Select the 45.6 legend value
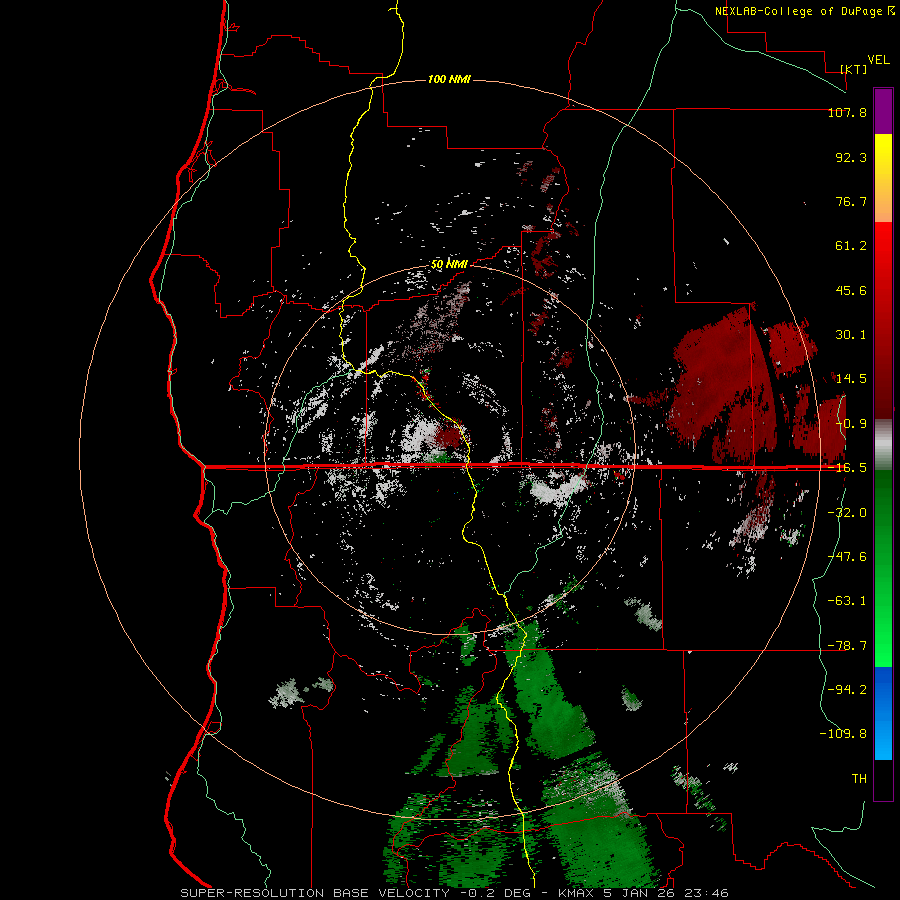The width and height of the screenshot is (900, 900). point(851,290)
